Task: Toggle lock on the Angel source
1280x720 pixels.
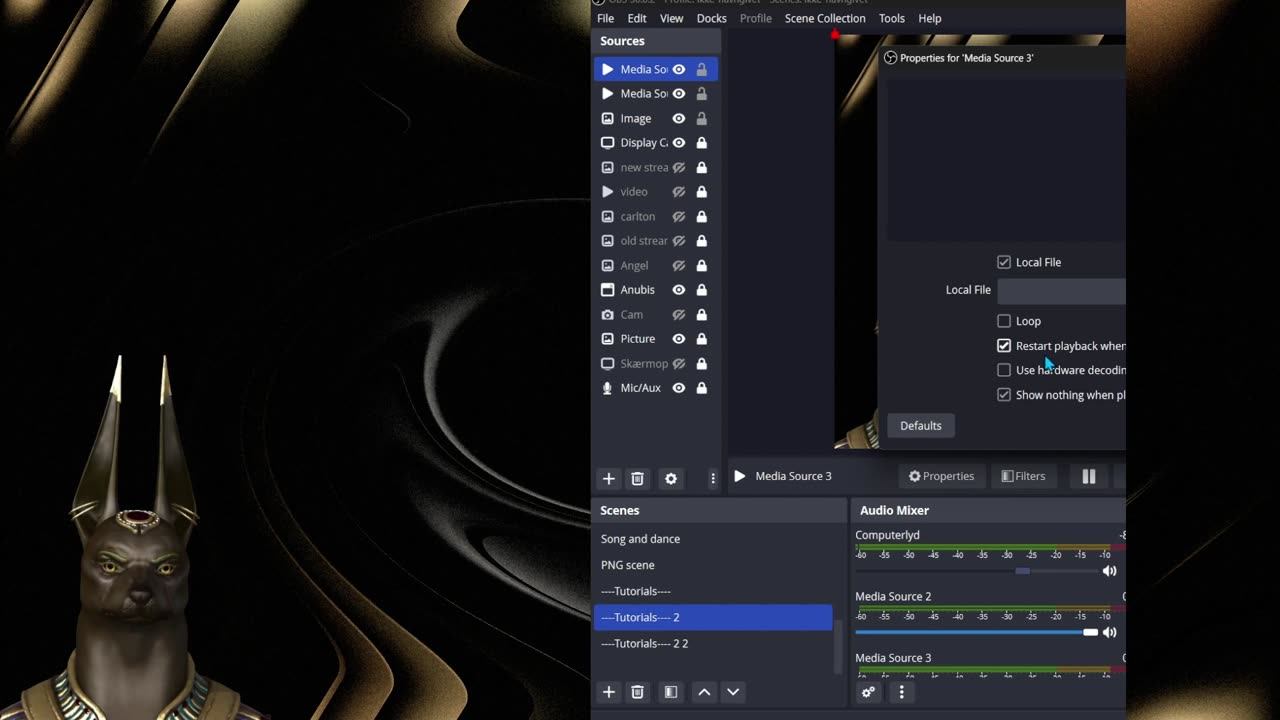Action: click(x=701, y=265)
